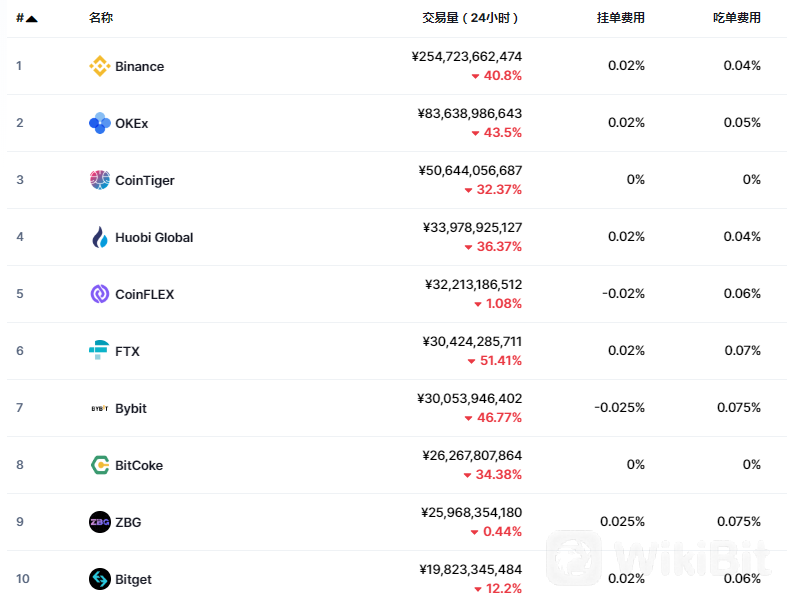This screenshot has width=787, height=606.
Task: Sort by 名称 column header
Action: coord(100,18)
